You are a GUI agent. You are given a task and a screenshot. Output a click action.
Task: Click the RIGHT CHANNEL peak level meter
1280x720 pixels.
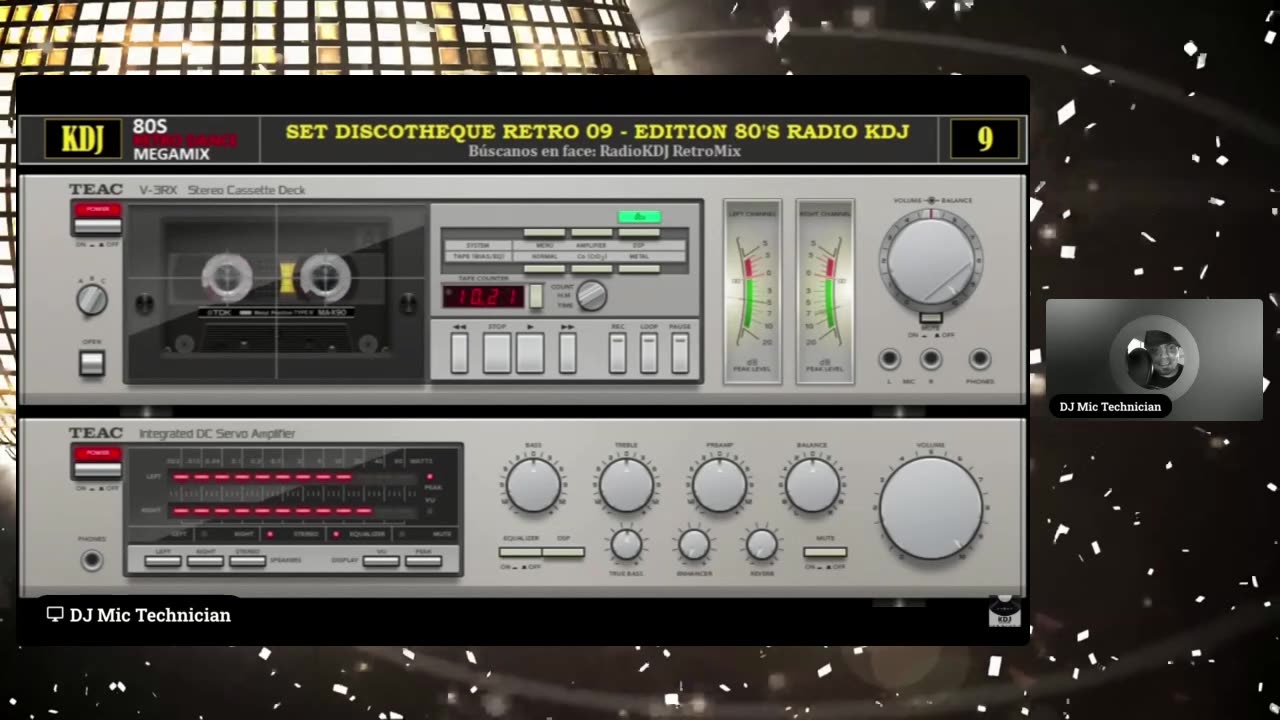pyautogui.click(x=825, y=291)
